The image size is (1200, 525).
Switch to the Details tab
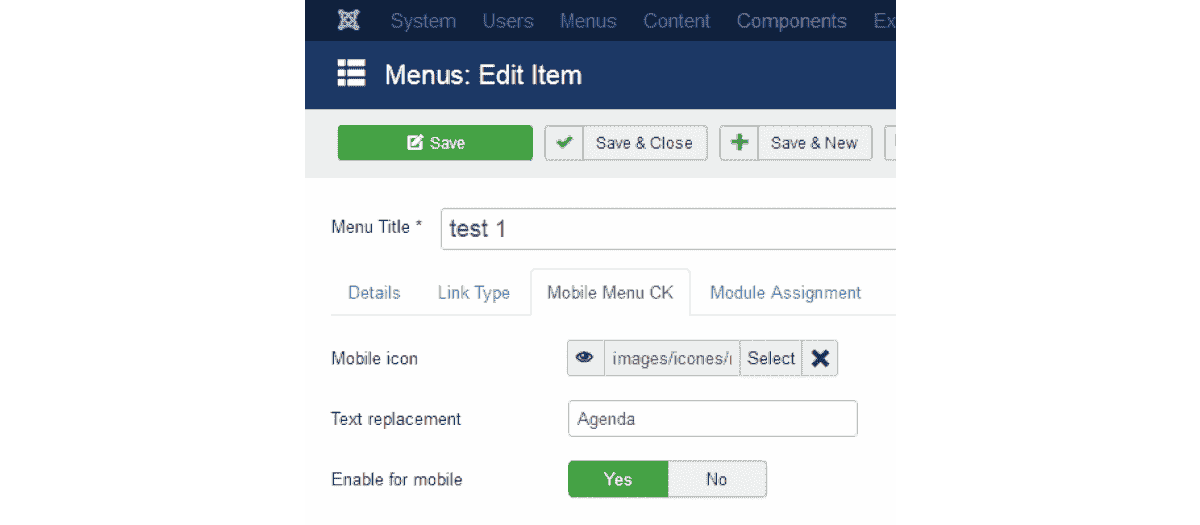tap(374, 293)
